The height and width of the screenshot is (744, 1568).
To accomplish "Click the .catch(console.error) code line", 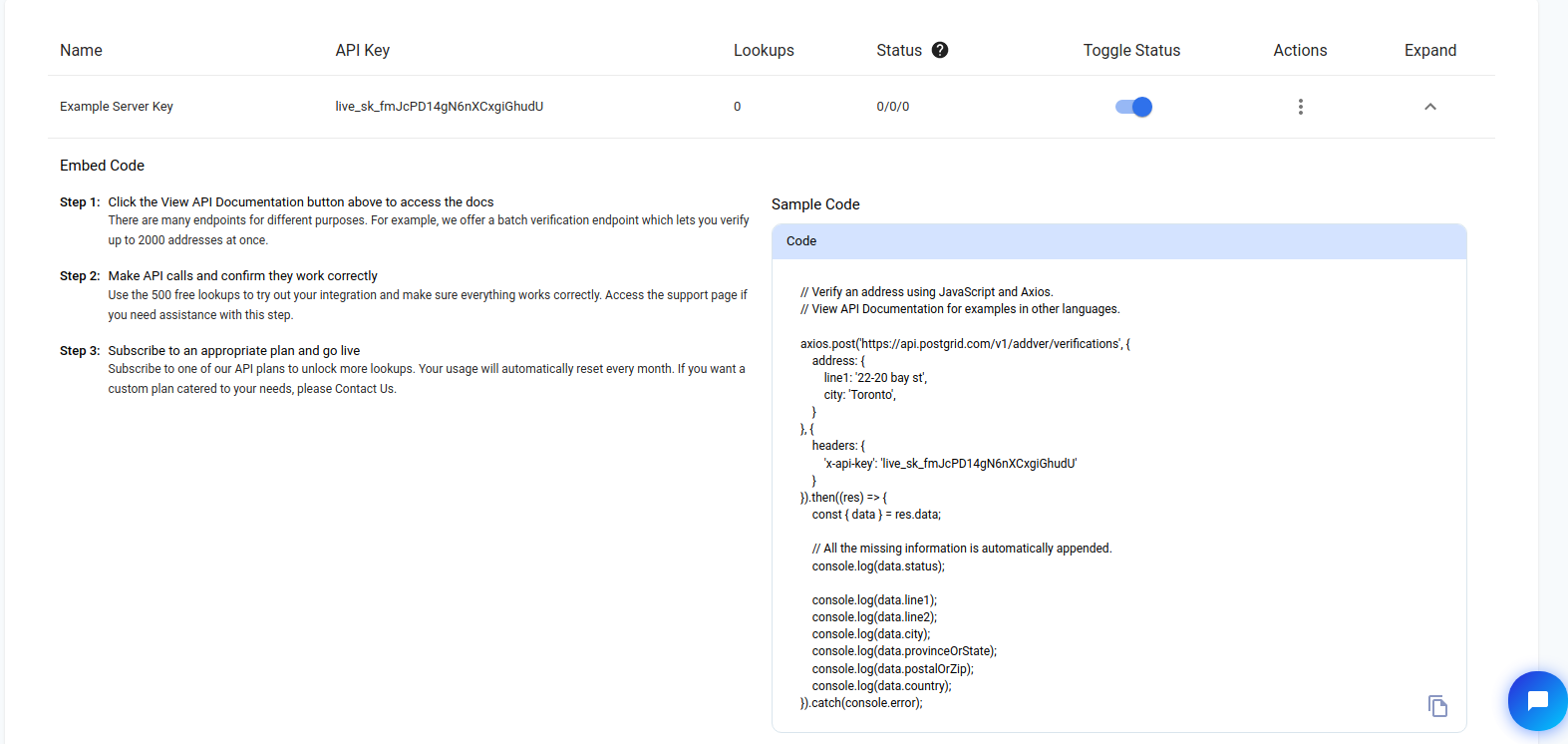I will pos(861,703).
